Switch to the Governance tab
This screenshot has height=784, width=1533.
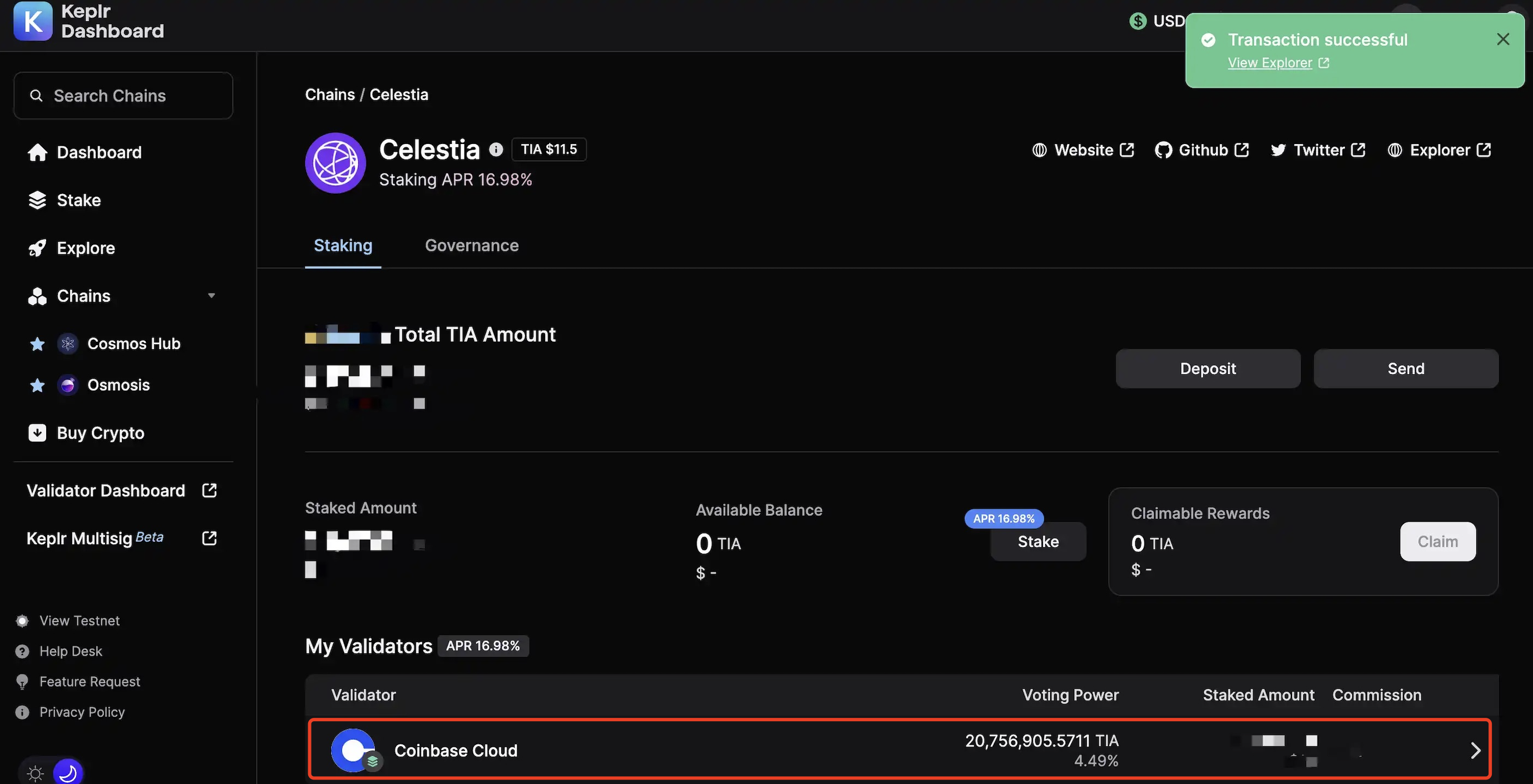click(x=471, y=246)
